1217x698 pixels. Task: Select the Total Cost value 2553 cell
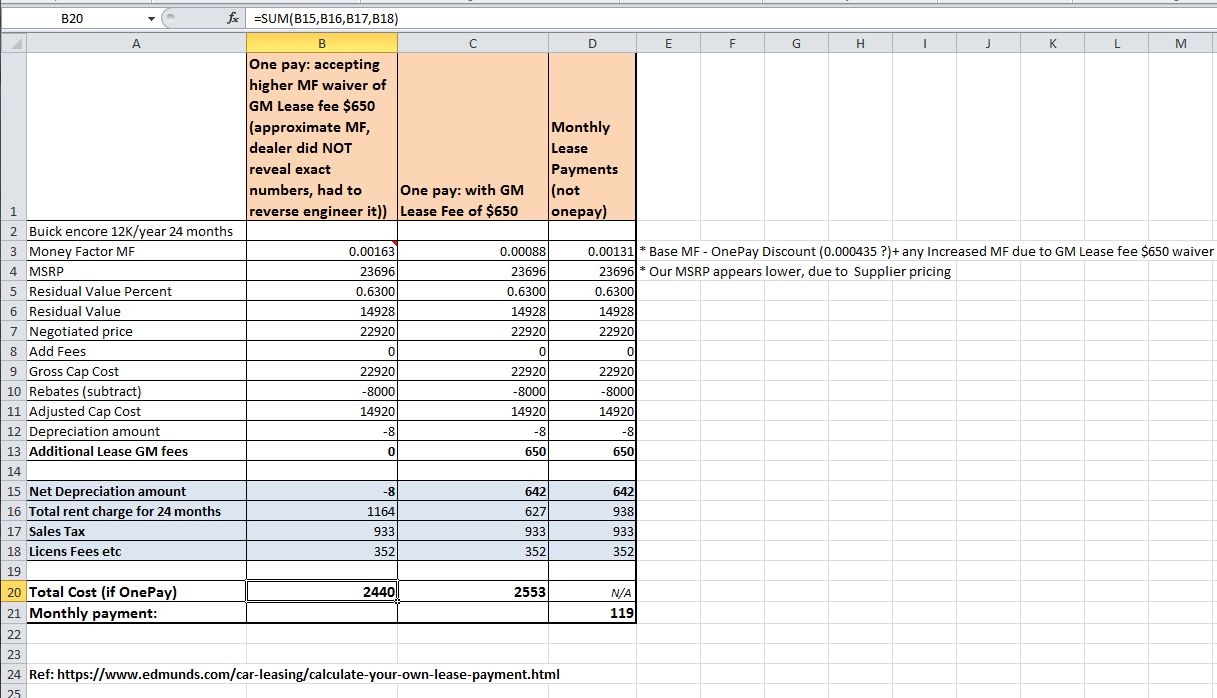click(x=472, y=592)
